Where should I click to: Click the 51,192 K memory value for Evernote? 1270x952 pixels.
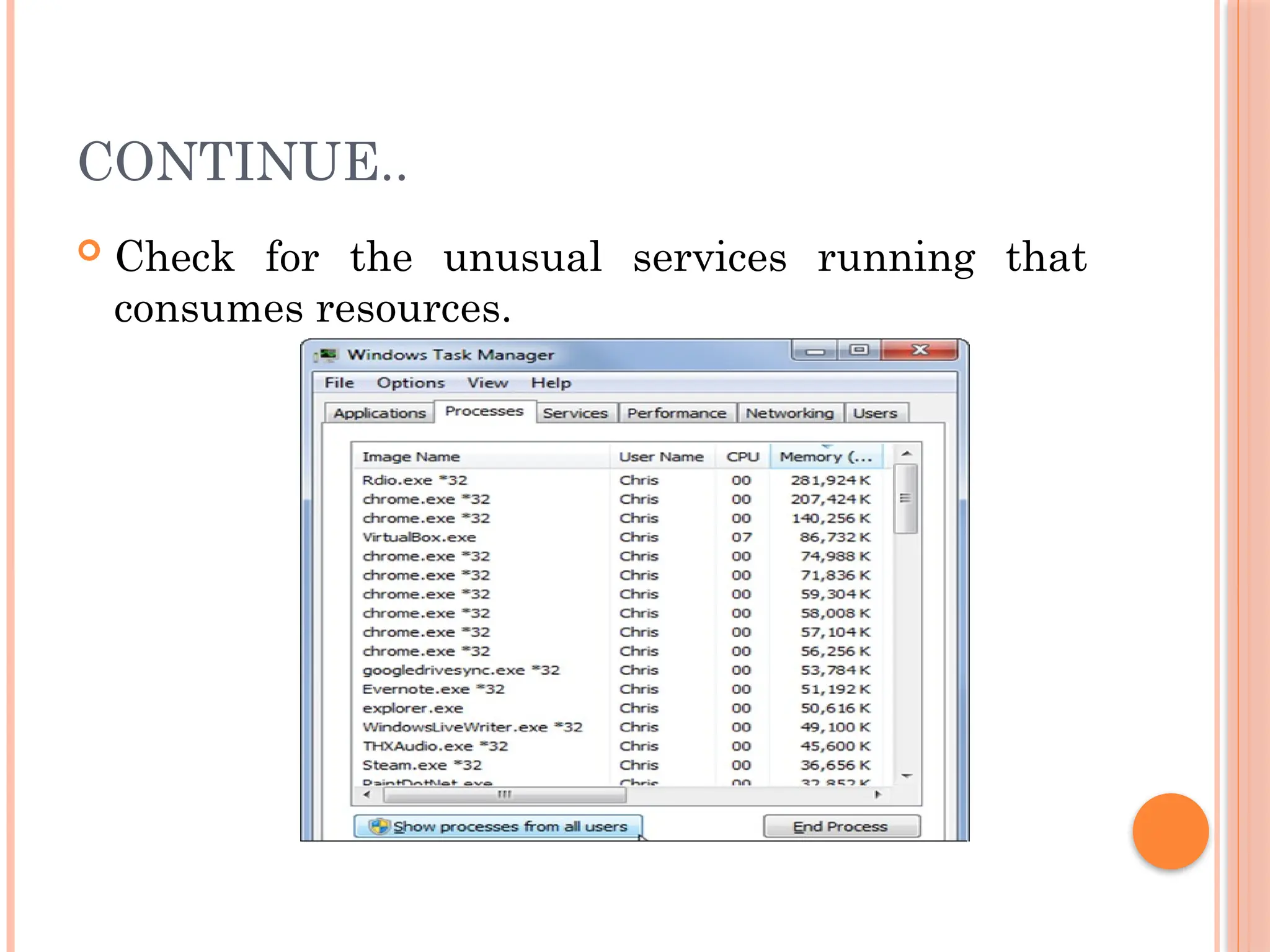[x=835, y=689]
